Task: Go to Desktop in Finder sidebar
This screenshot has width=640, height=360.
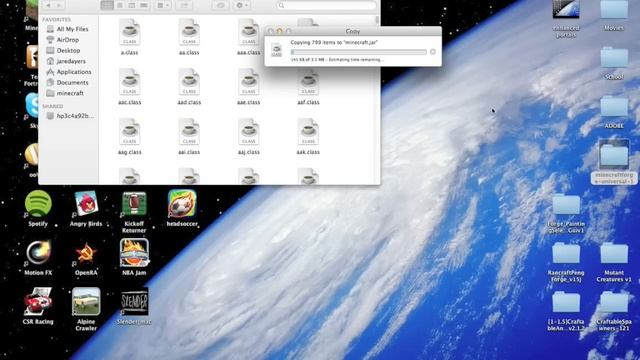Action: point(68,50)
